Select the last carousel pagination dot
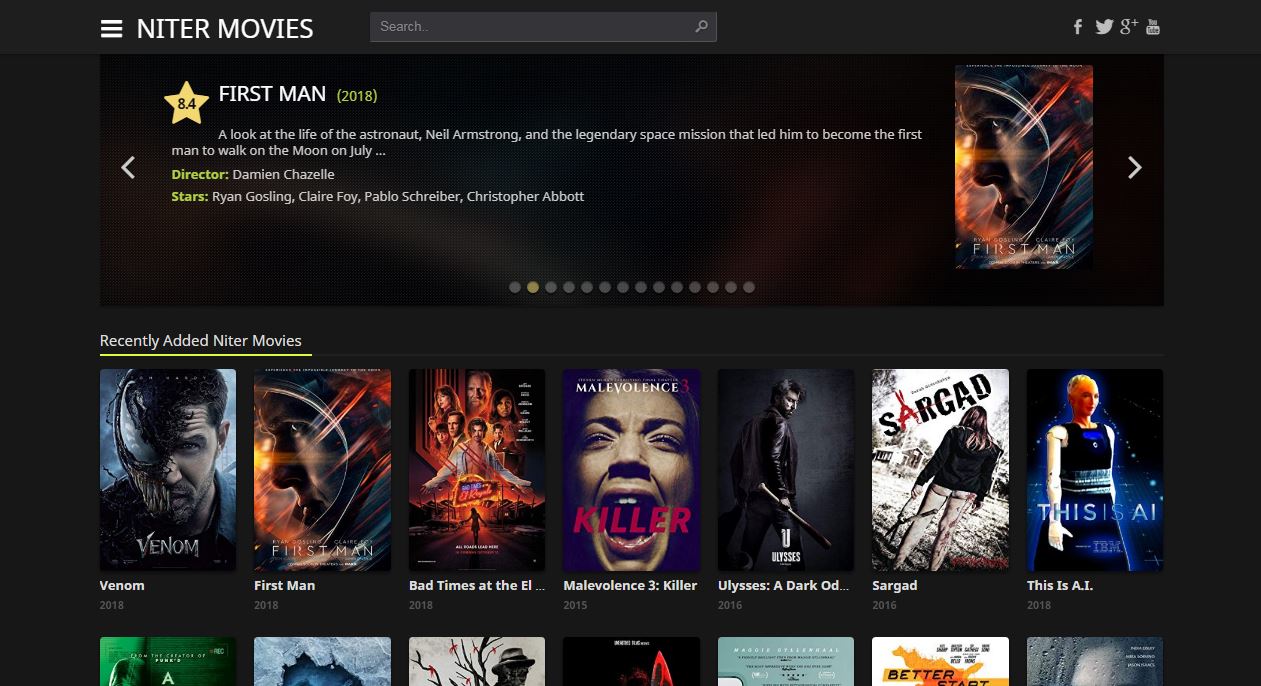This screenshot has height=686, width=1261. pyautogui.click(x=749, y=287)
